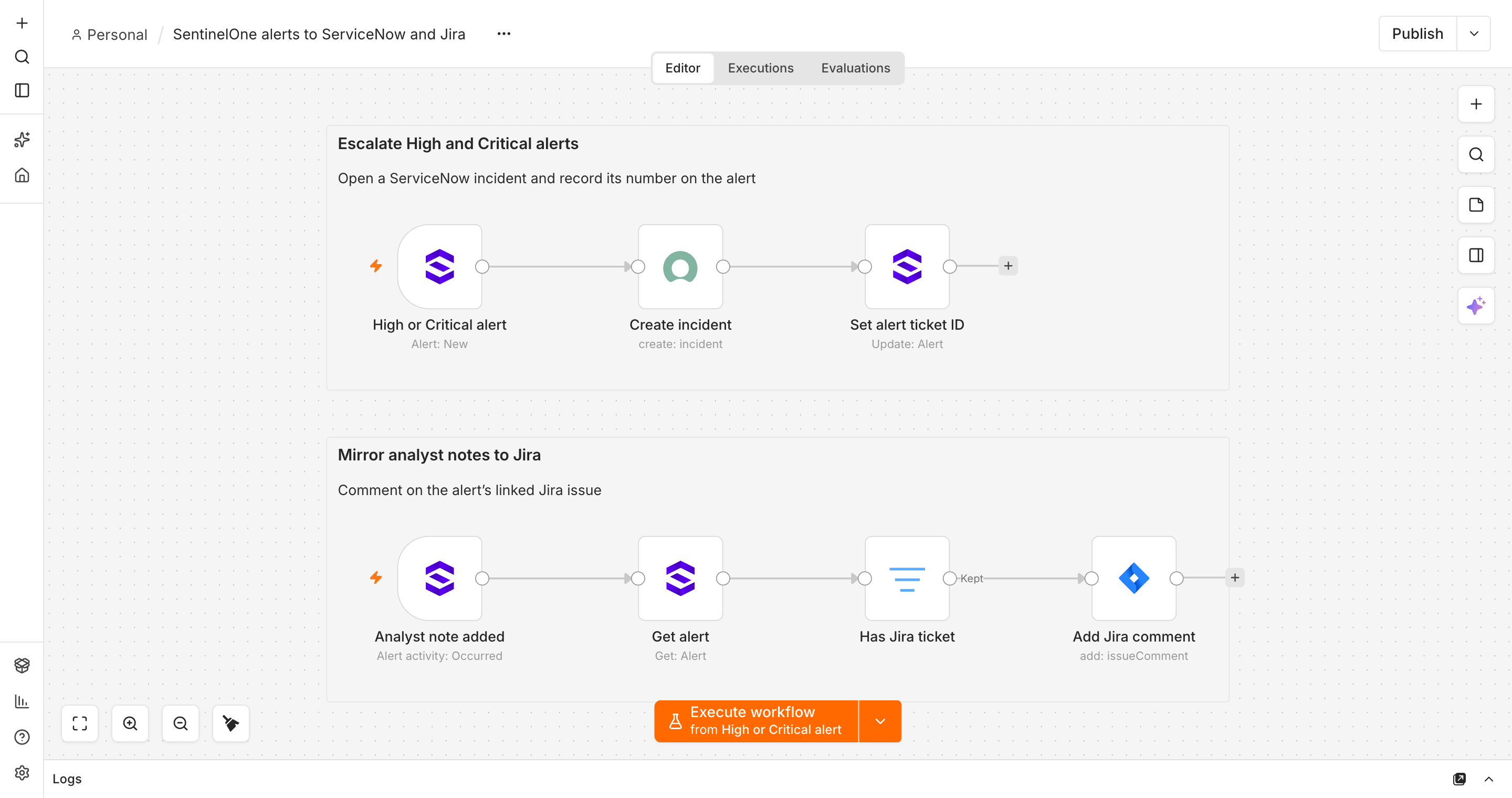Toggle the left sidebar panel icon
1512x798 pixels.
click(22, 90)
